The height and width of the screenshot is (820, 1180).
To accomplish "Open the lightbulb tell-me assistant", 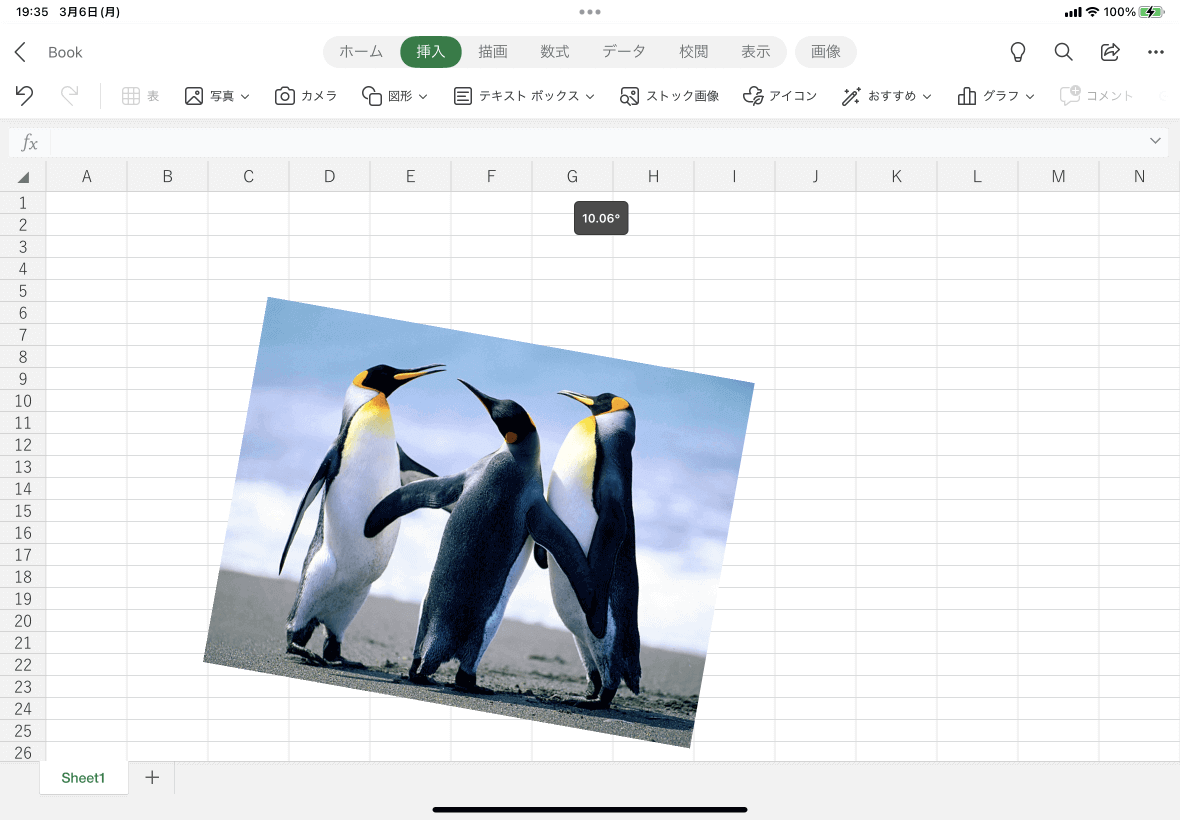I will (1017, 52).
